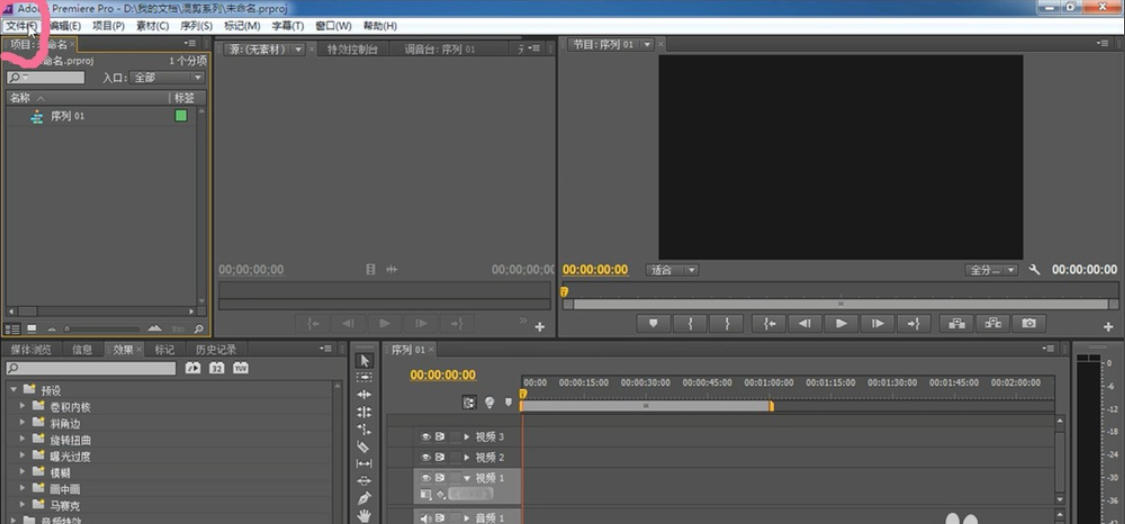Collapse the 预设 effects folder
Image resolution: width=1125 pixels, height=524 pixels.
[13, 390]
